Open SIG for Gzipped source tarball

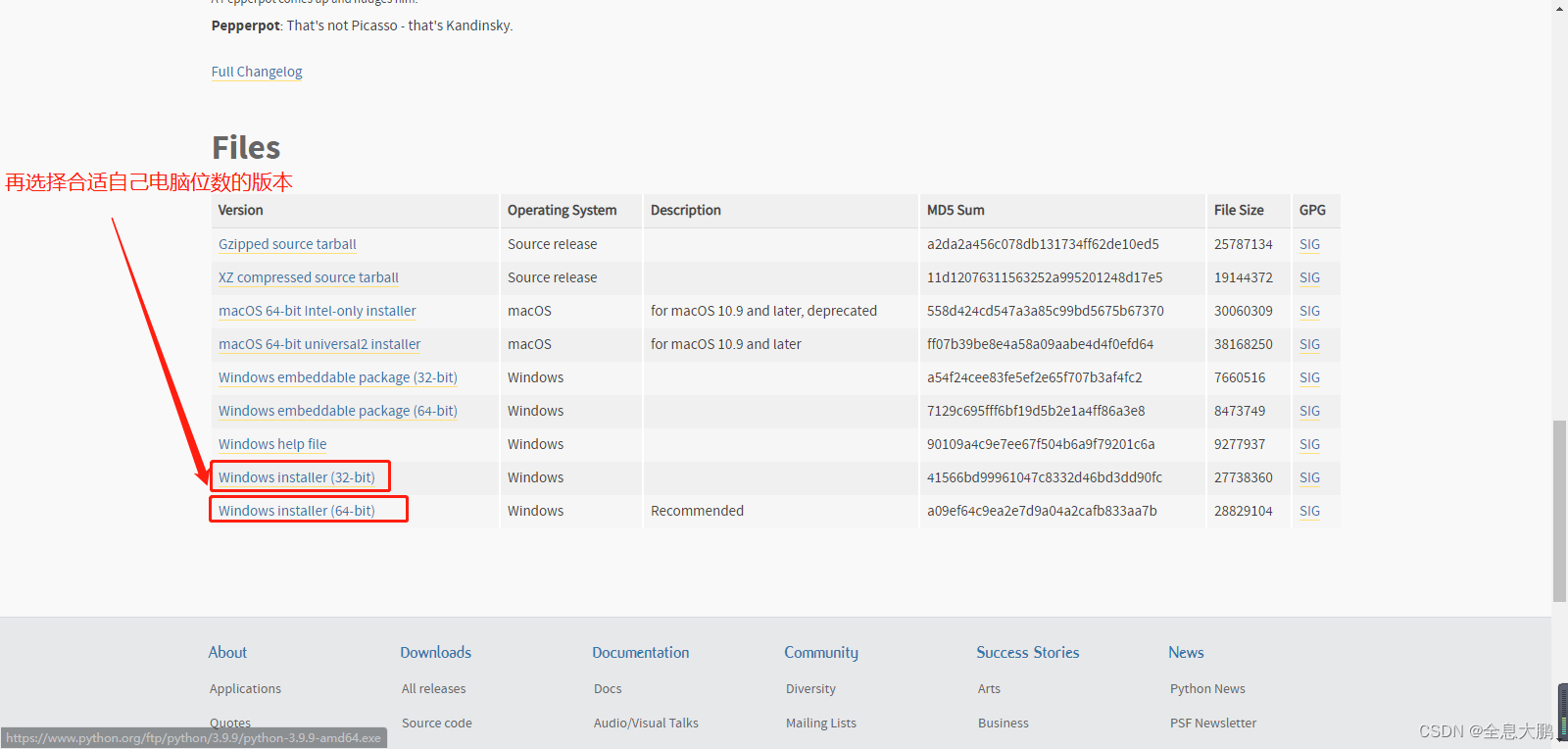[x=1309, y=244]
